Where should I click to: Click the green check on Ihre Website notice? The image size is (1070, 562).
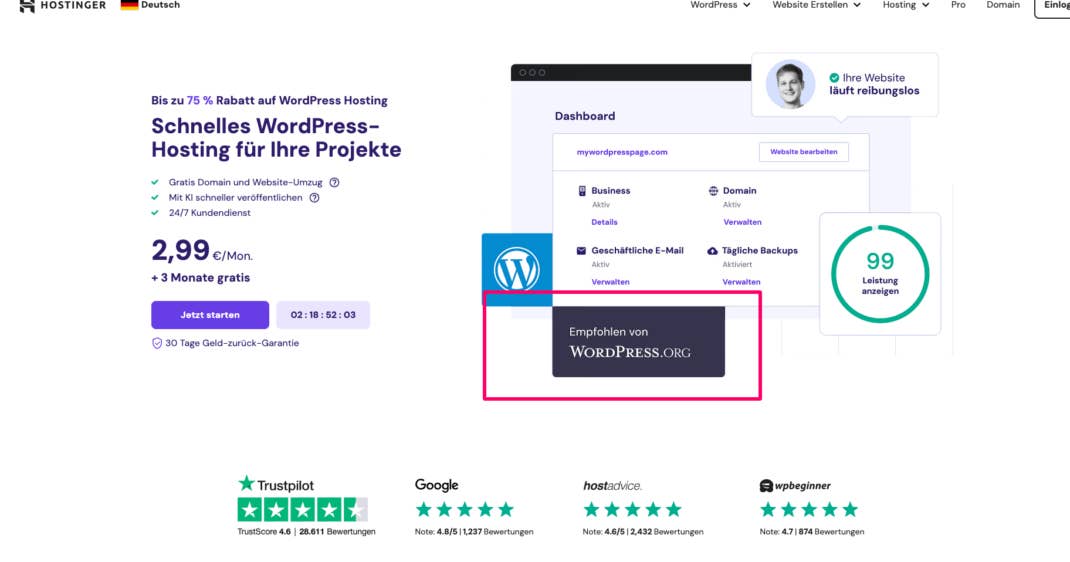click(x=834, y=78)
